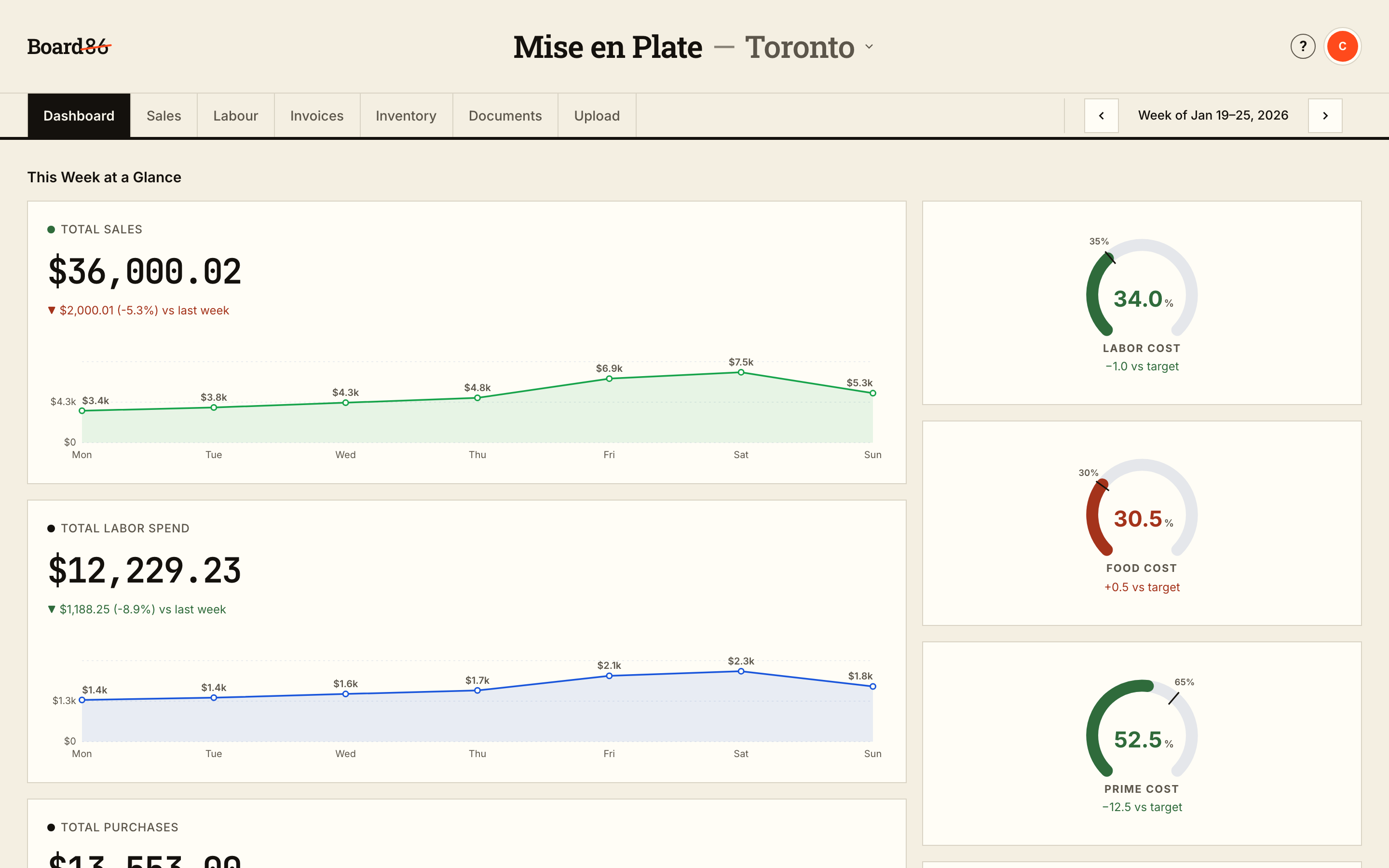Click the TOTAL SALES card heading
This screenshot has width=1389, height=868.
pos(101,230)
